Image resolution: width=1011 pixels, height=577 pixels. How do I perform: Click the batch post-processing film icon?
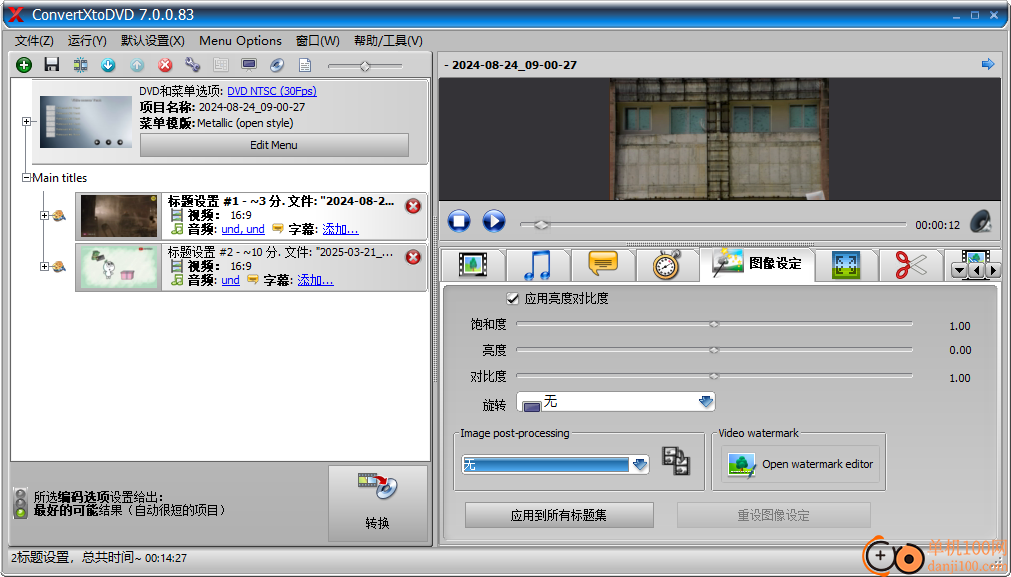tap(676, 460)
